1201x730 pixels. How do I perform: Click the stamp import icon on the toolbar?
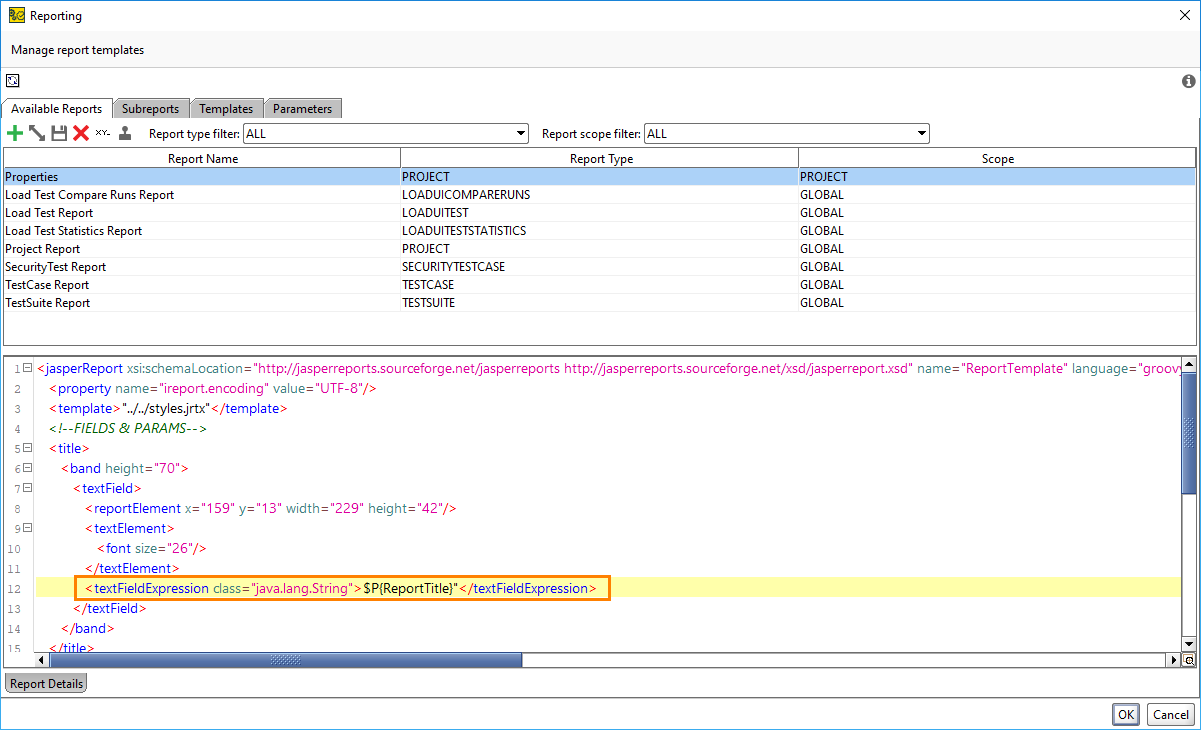click(125, 132)
